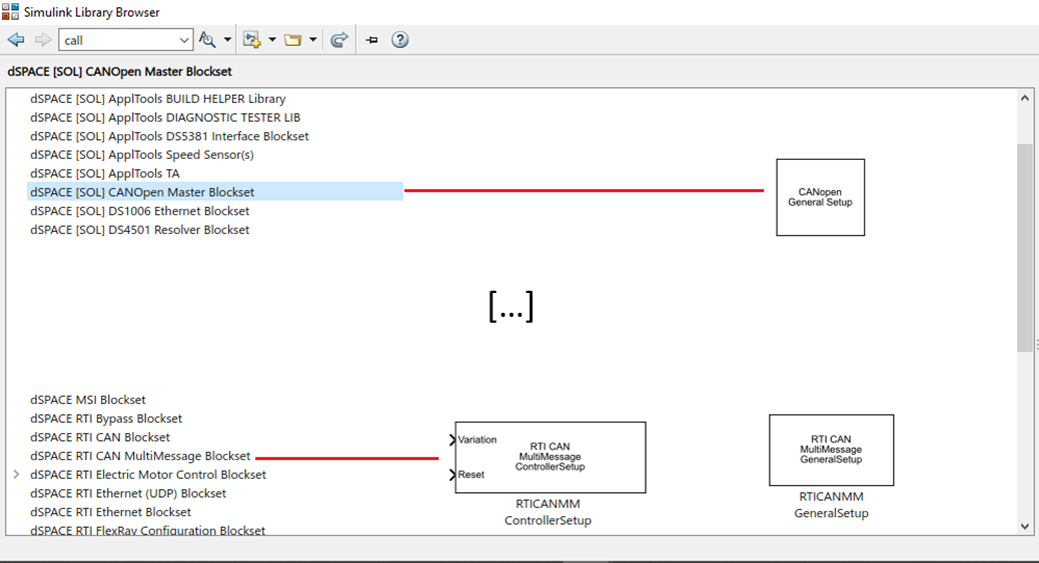Image resolution: width=1039 pixels, height=563 pixels.
Task: Click the new model icon
Action: click(x=252, y=40)
